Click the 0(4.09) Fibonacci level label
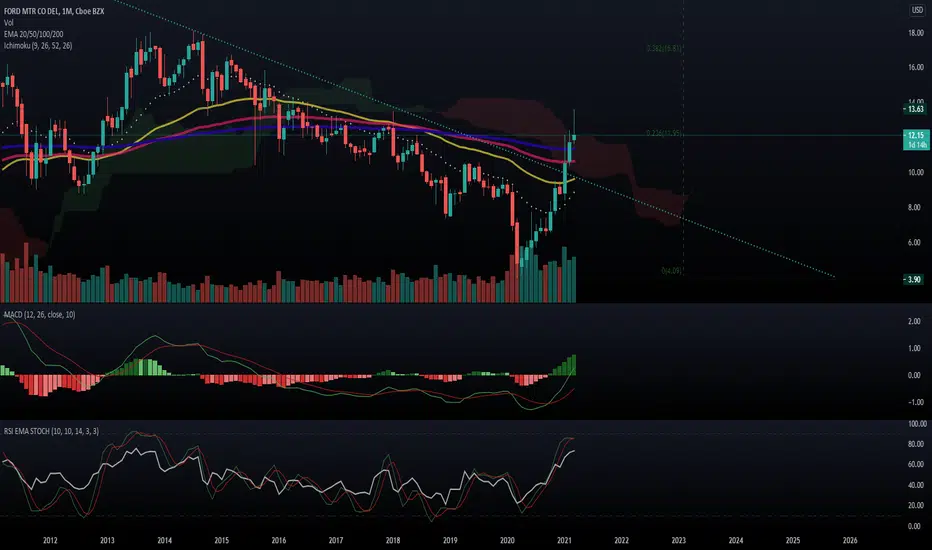Image resolution: width=932 pixels, height=550 pixels. [672, 271]
